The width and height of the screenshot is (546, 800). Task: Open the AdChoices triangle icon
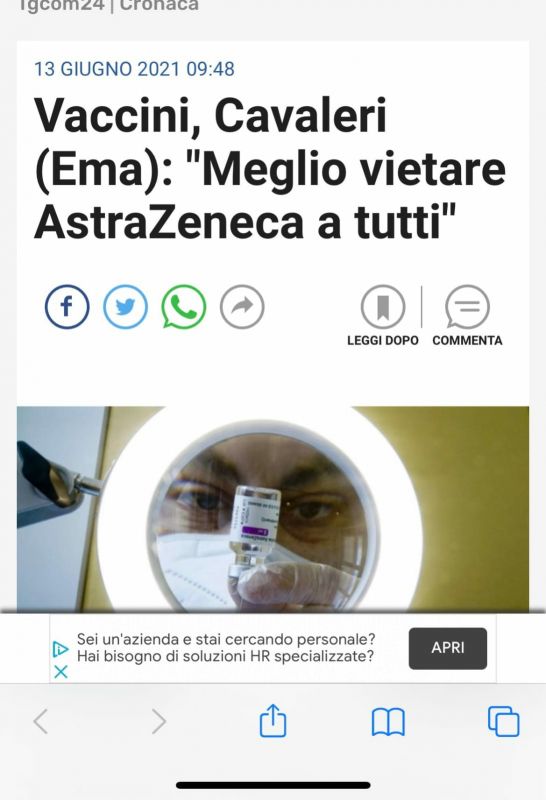(x=60, y=649)
